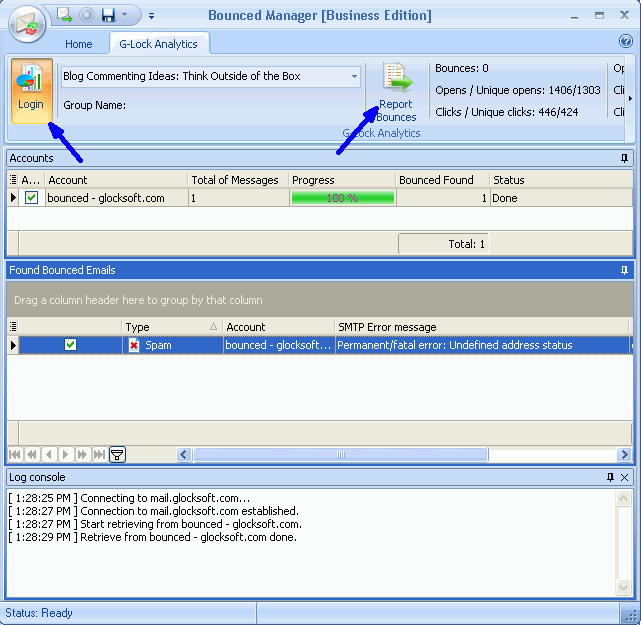Go to the next record navigator button
This screenshot has width=641, height=625.
(66, 455)
